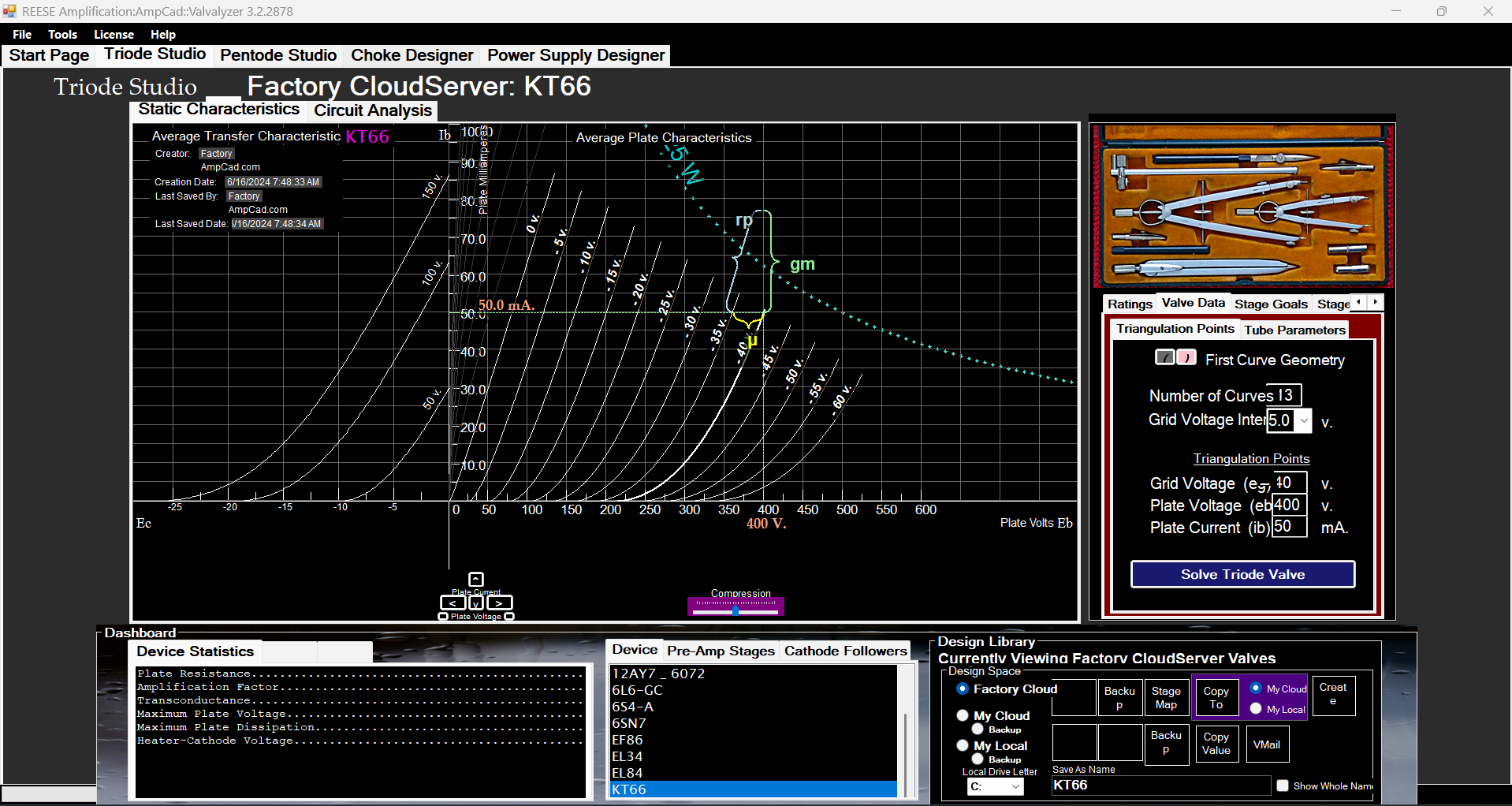Click the Save As Name field
The height and width of the screenshot is (806, 1512).
click(x=1160, y=785)
